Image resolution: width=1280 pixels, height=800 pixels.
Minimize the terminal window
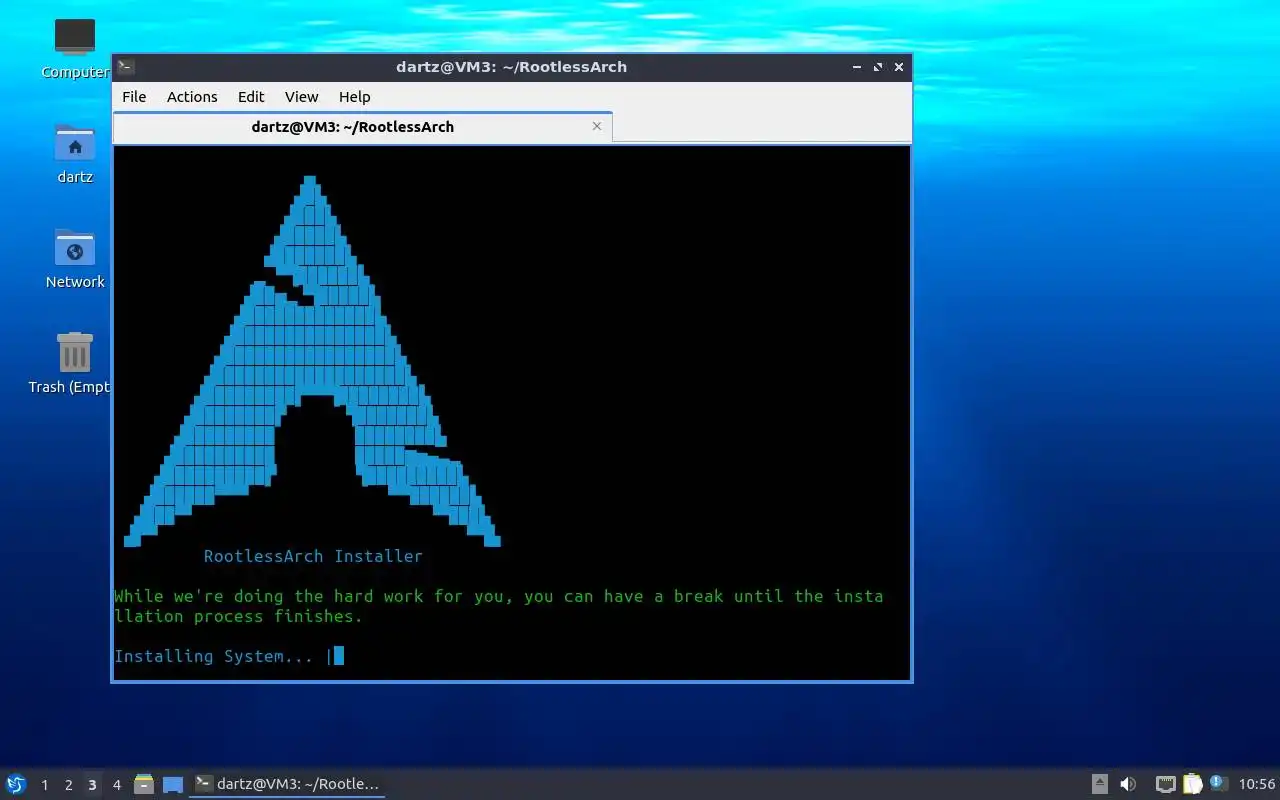(x=857, y=67)
